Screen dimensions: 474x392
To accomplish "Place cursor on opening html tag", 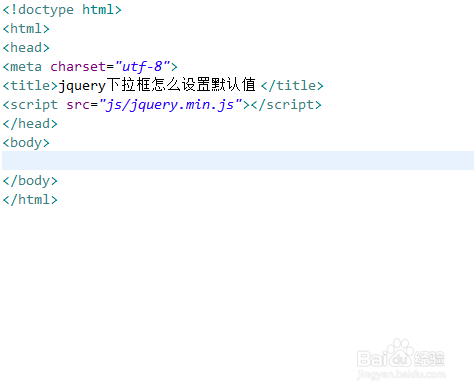I will tap(26, 29).
